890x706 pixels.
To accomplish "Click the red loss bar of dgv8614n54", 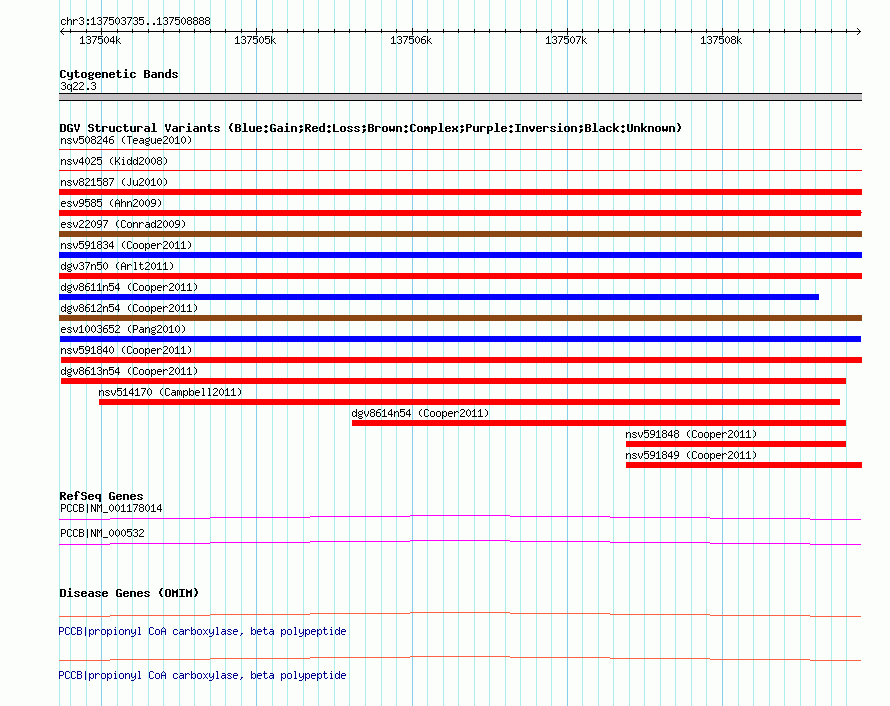I will coord(599,423).
